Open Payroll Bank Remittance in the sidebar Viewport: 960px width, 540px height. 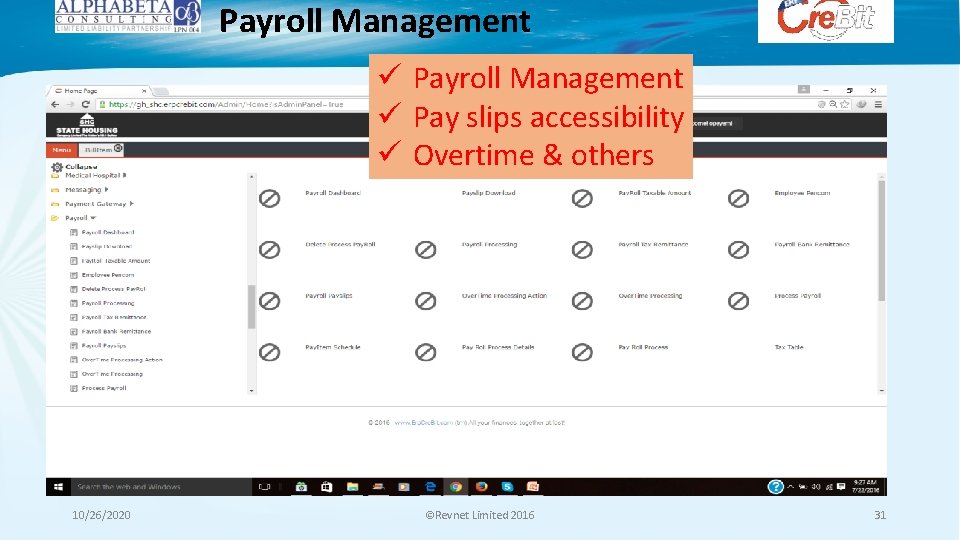pos(116,331)
